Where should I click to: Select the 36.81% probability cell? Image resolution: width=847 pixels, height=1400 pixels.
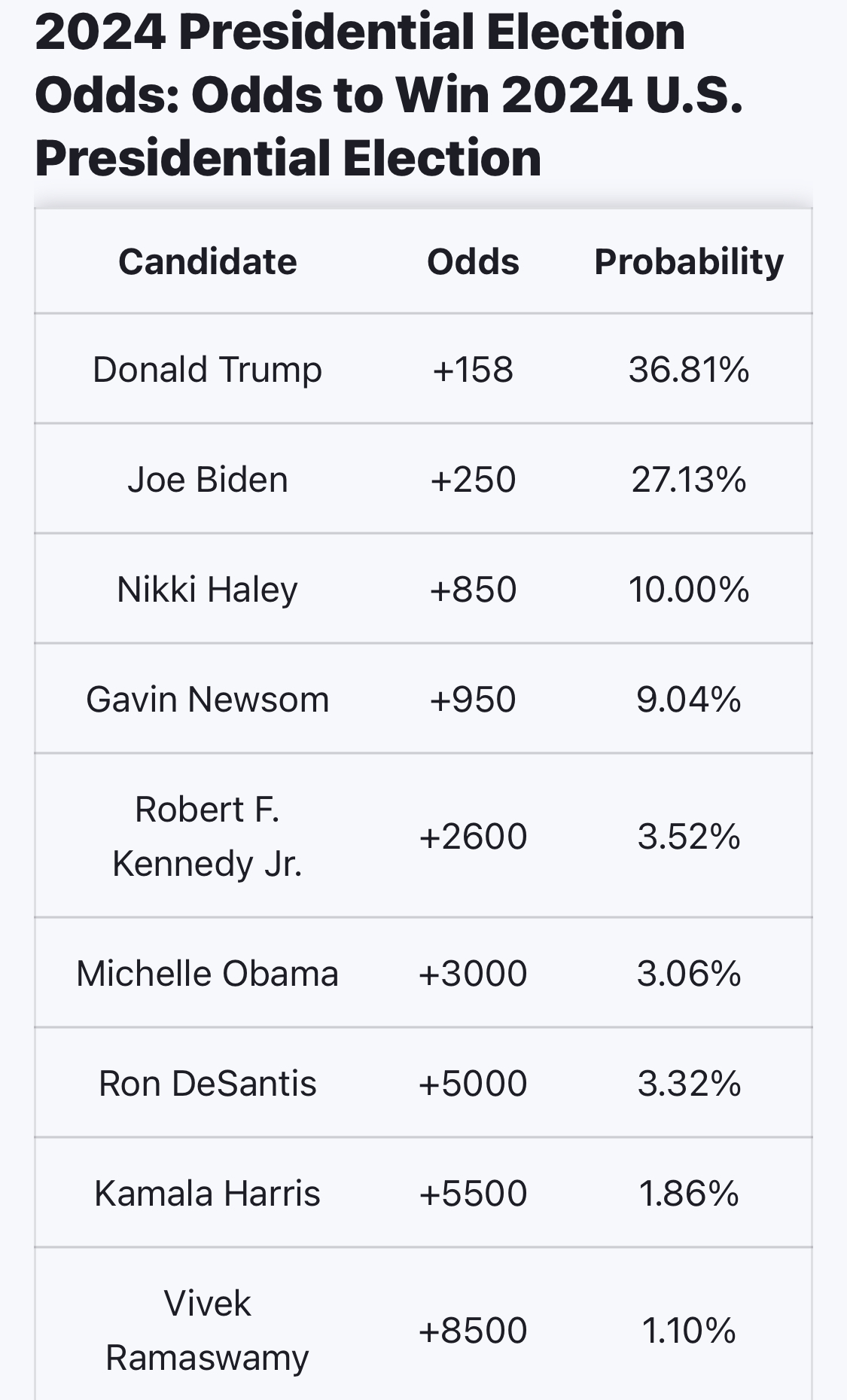pyautogui.click(x=689, y=370)
